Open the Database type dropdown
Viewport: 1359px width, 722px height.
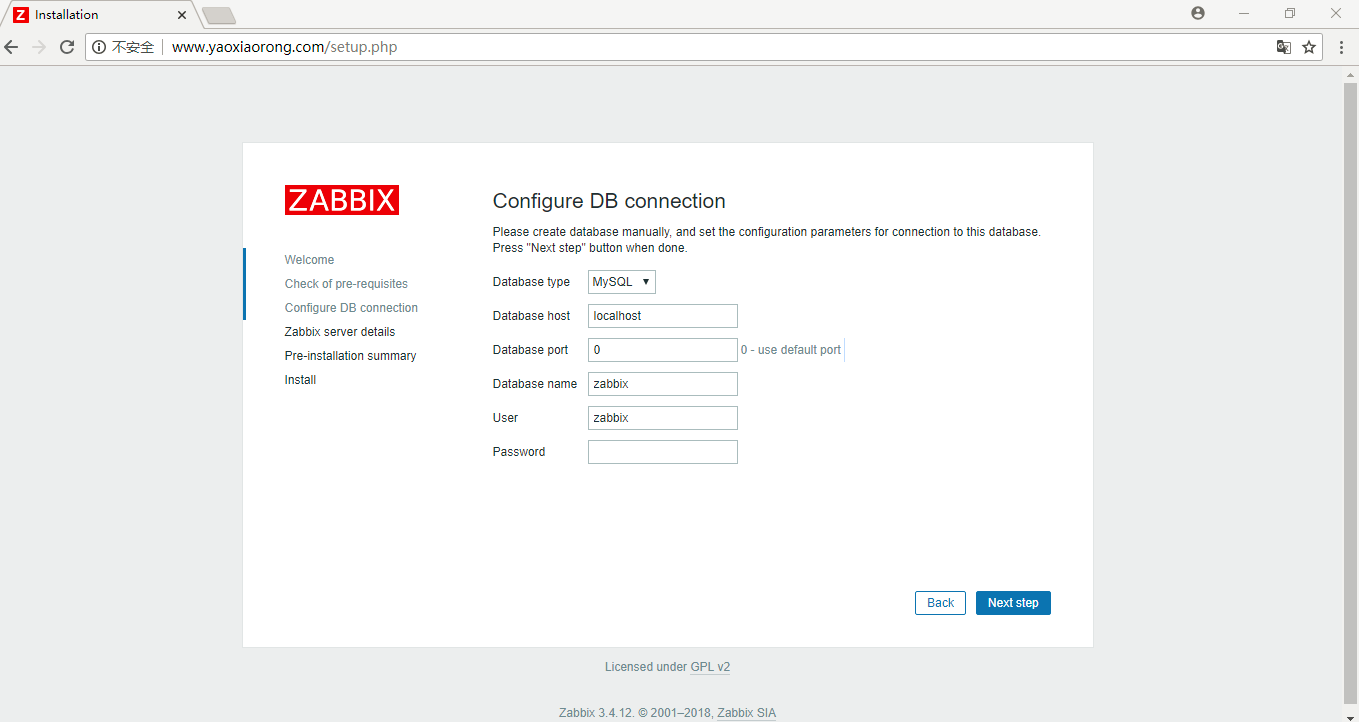[x=622, y=282]
